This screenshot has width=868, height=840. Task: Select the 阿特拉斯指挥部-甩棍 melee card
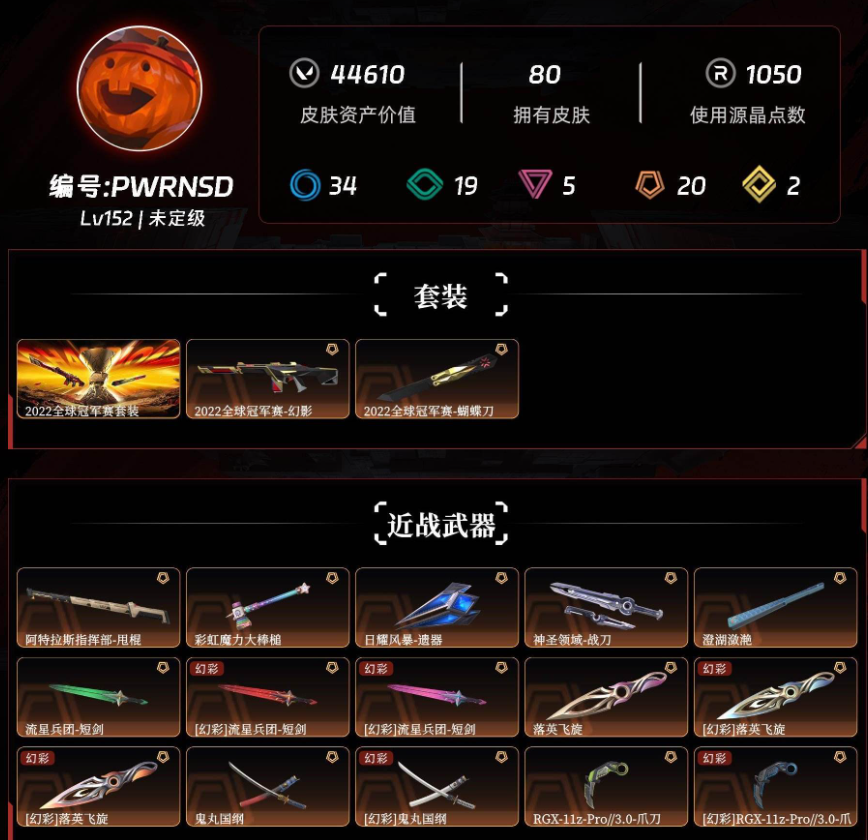coord(99,607)
